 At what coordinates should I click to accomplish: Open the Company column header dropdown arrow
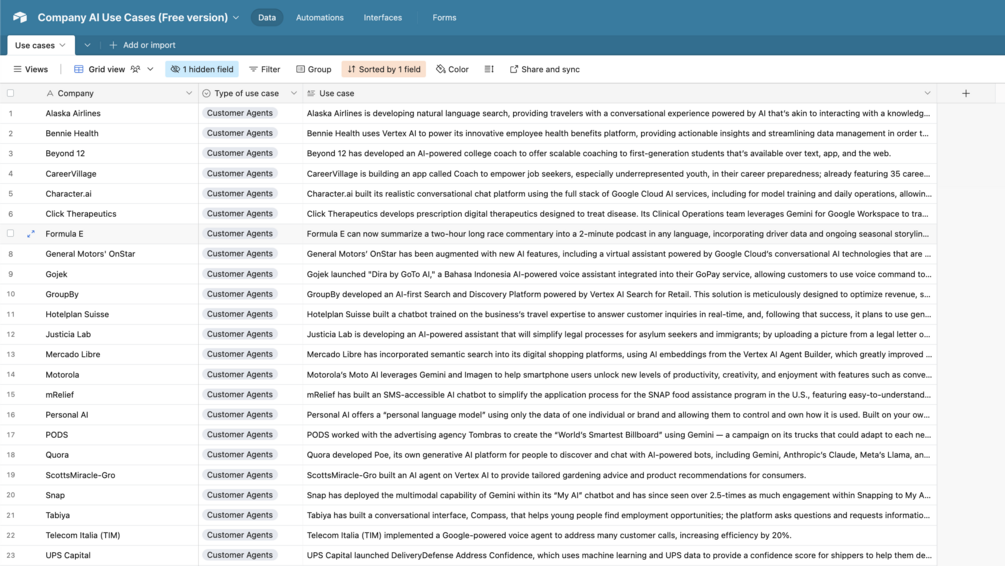click(188, 93)
